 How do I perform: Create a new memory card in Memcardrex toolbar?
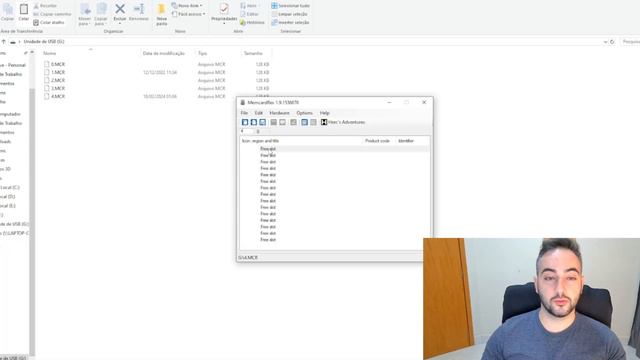245,122
